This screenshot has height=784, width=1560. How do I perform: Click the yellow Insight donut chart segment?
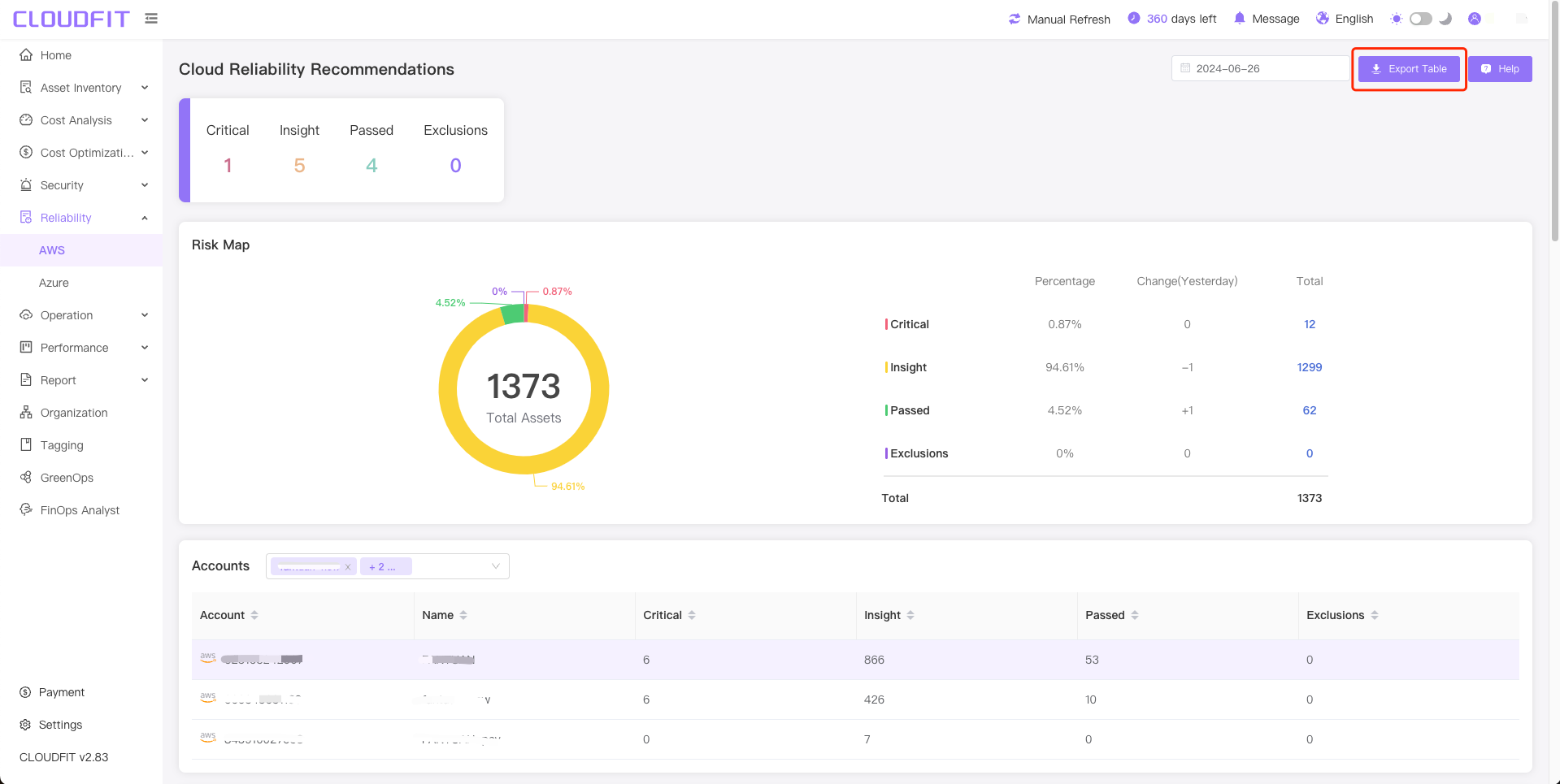point(524,466)
